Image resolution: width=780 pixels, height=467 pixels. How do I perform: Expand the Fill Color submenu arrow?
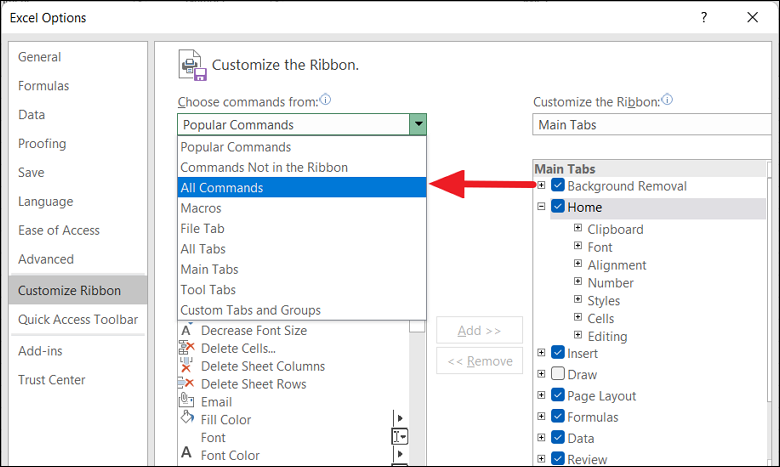point(399,418)
